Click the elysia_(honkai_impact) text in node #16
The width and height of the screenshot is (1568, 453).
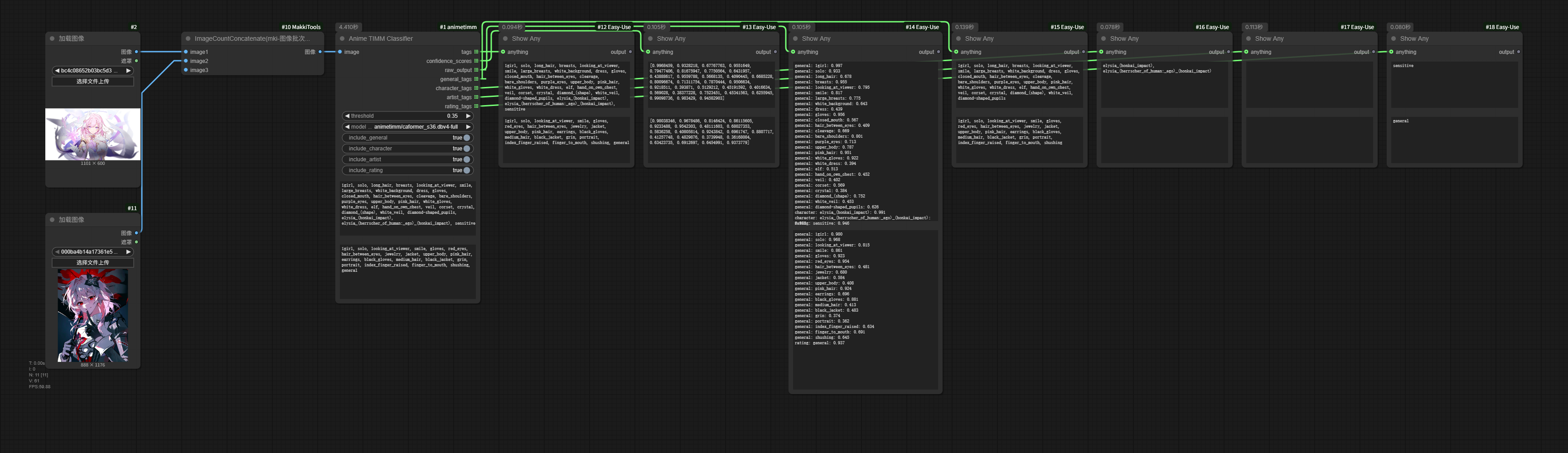(x=1128, y=66)
